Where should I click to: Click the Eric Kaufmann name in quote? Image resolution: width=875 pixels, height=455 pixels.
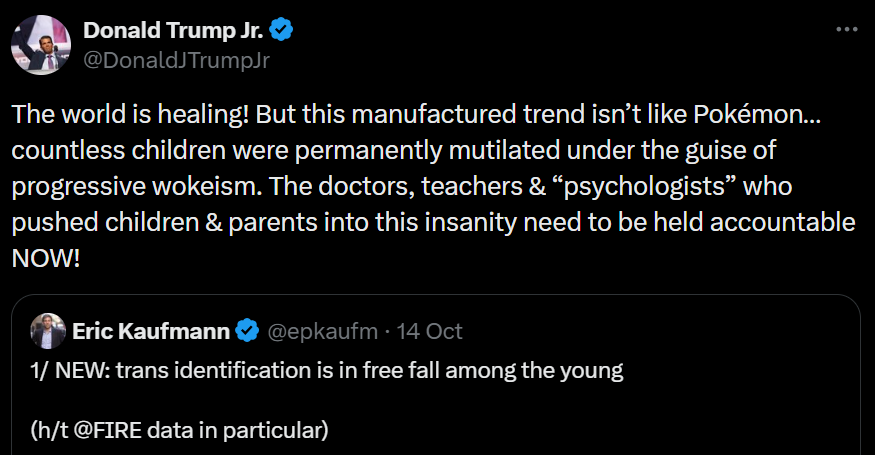[x=151, y=330]
